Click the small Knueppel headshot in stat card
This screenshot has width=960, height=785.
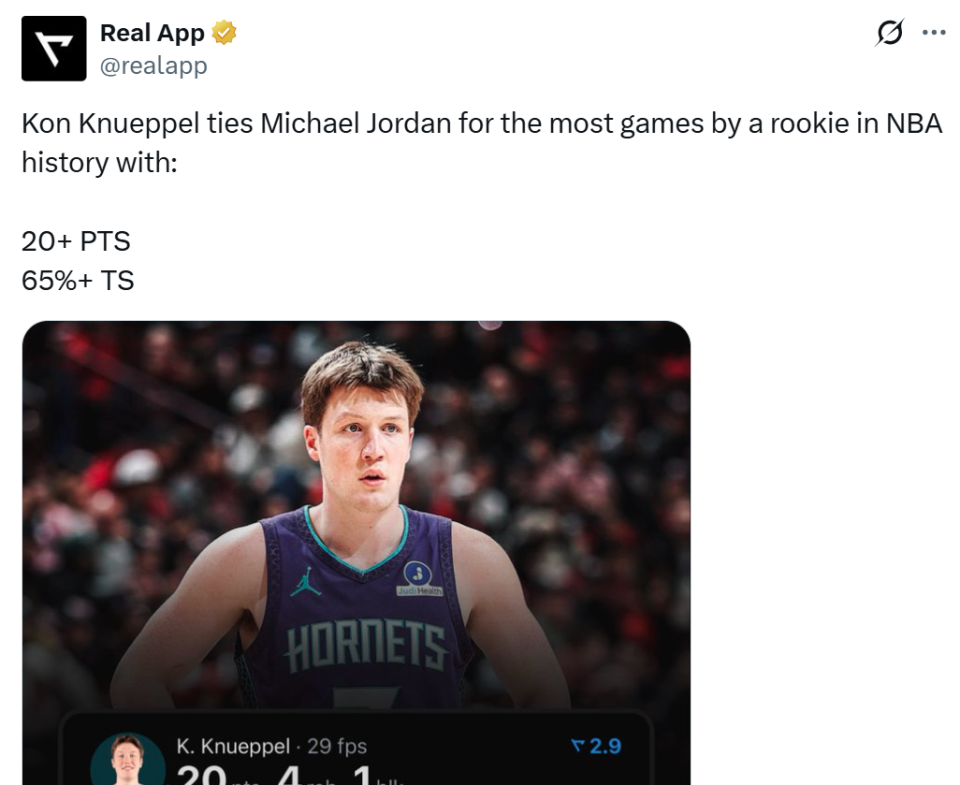[x=127, y=761]
